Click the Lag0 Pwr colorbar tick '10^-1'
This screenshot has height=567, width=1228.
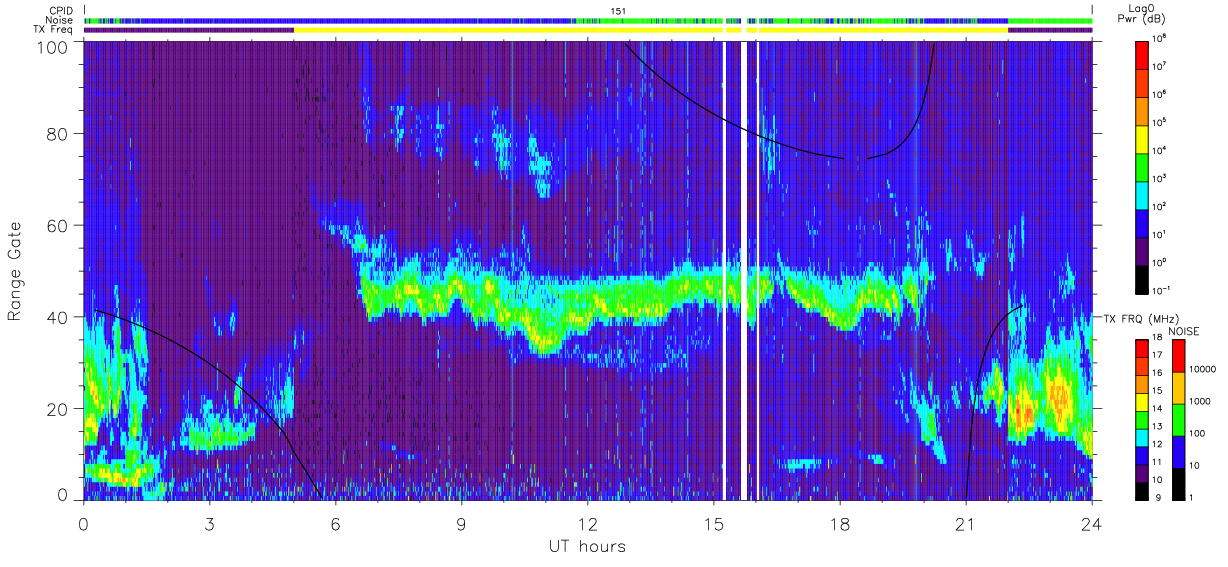click(1161, 289)
